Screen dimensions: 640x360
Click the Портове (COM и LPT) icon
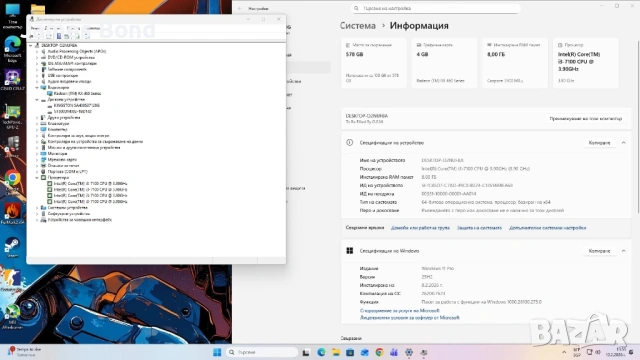(43, 171)
